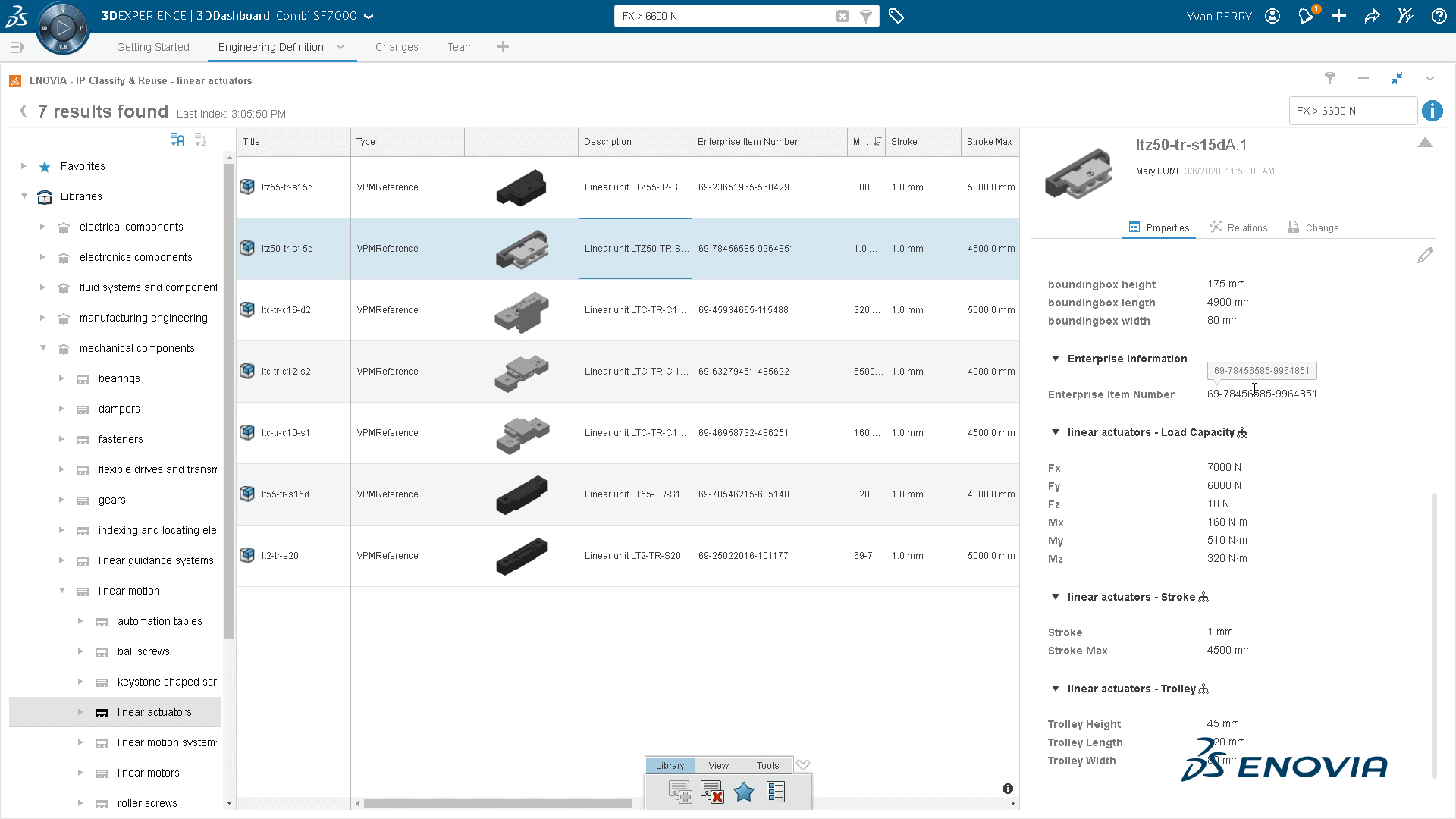Screen dimensions: 1456x819
Task: Click the remove classification icon with the red X
Action: pos(712,792)
